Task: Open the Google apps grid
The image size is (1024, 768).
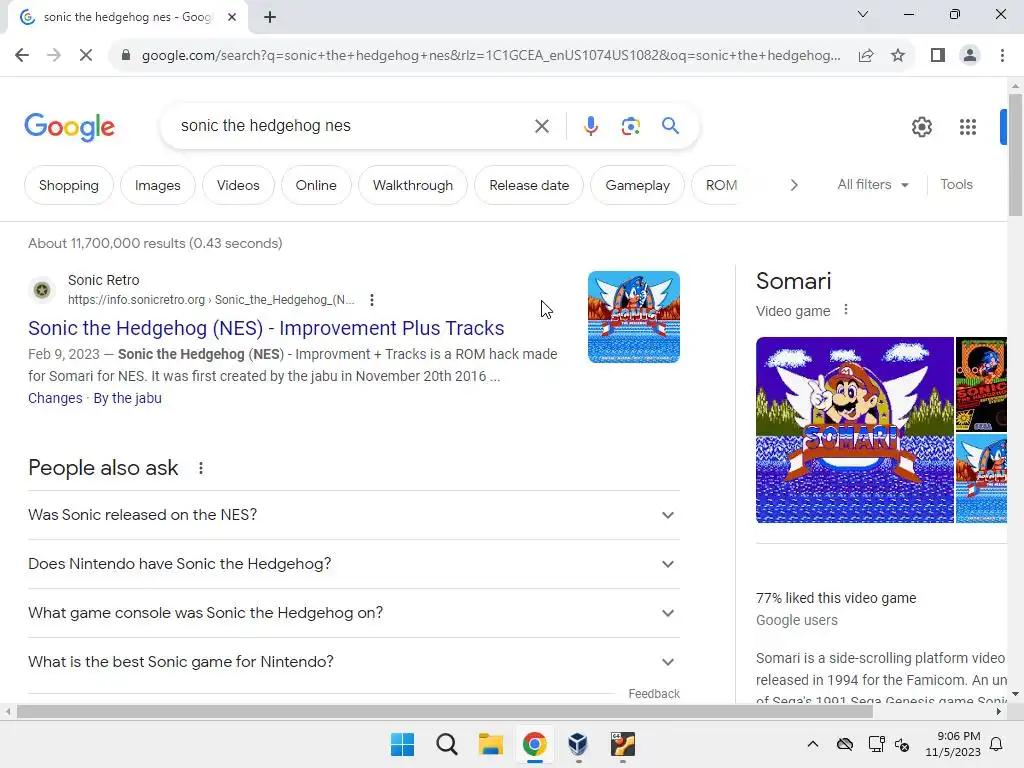Action: (967, 127)
